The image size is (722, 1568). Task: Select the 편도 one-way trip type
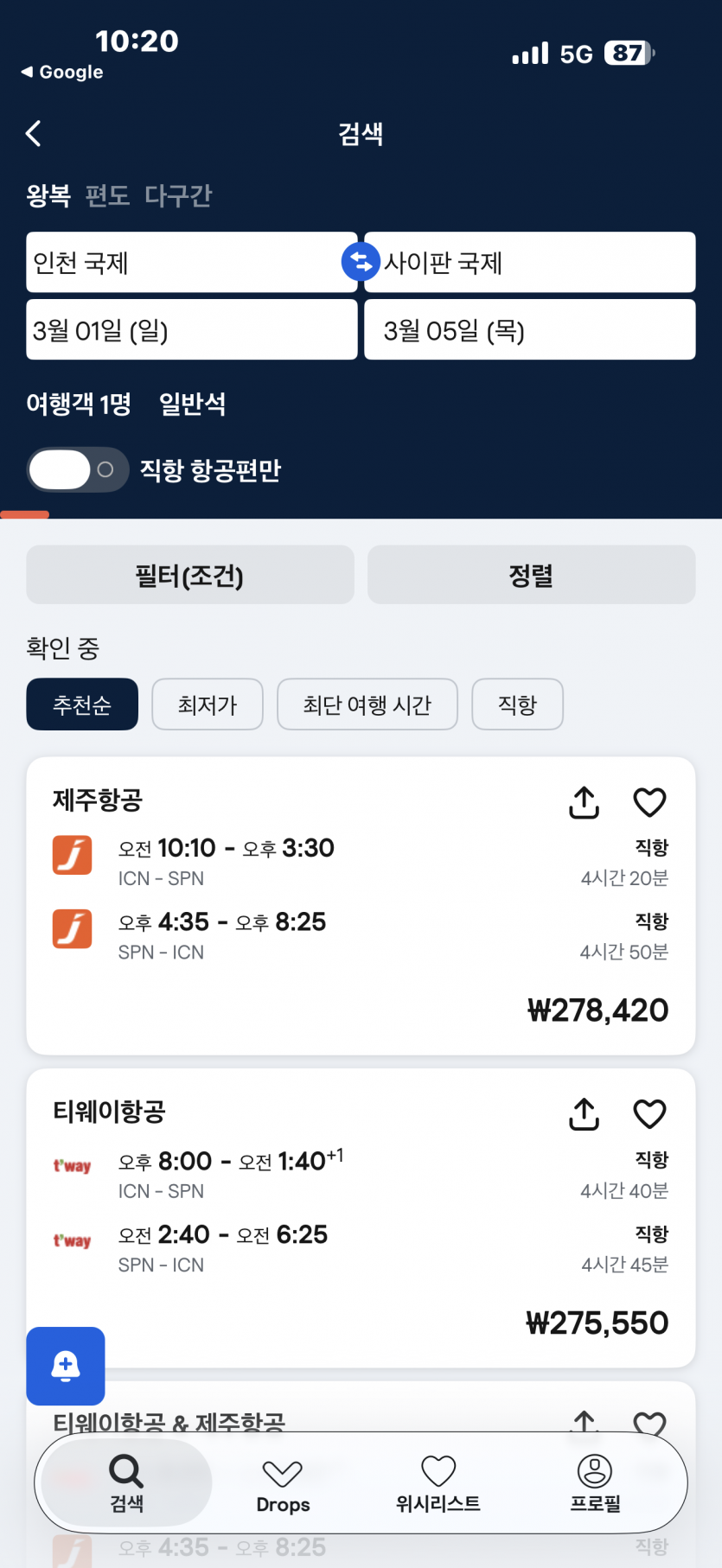107,196
